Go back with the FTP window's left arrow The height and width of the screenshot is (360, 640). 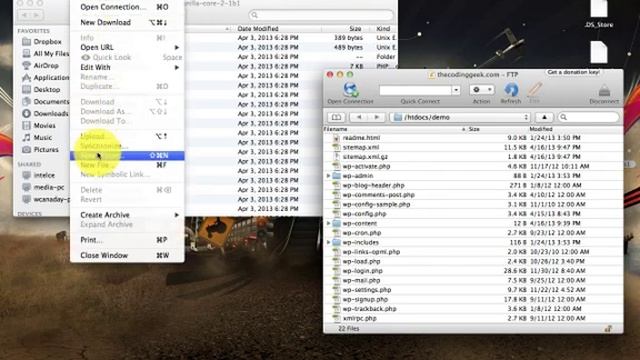click(359, 118)
